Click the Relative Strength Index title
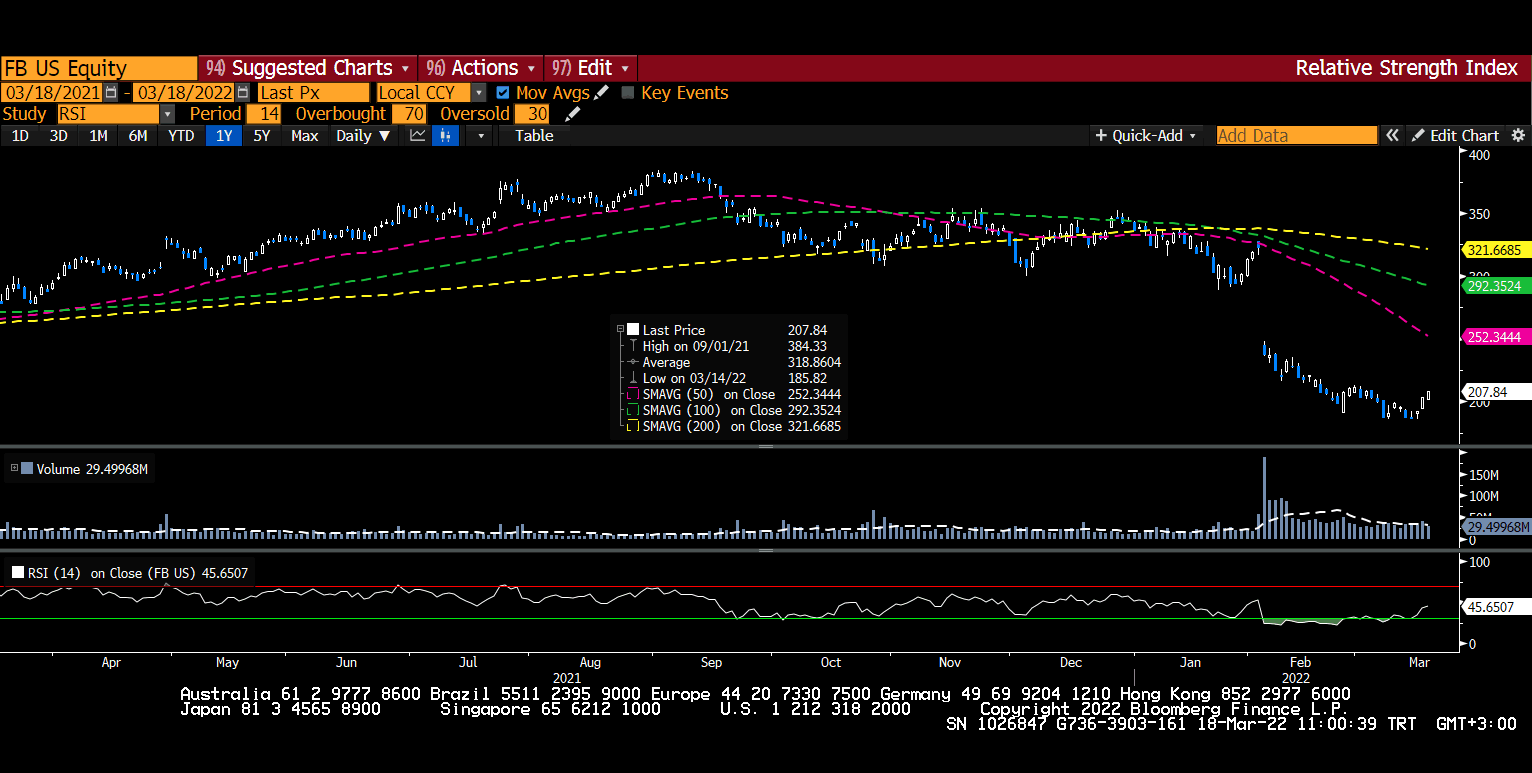1532x773 pixels. 1407,68
